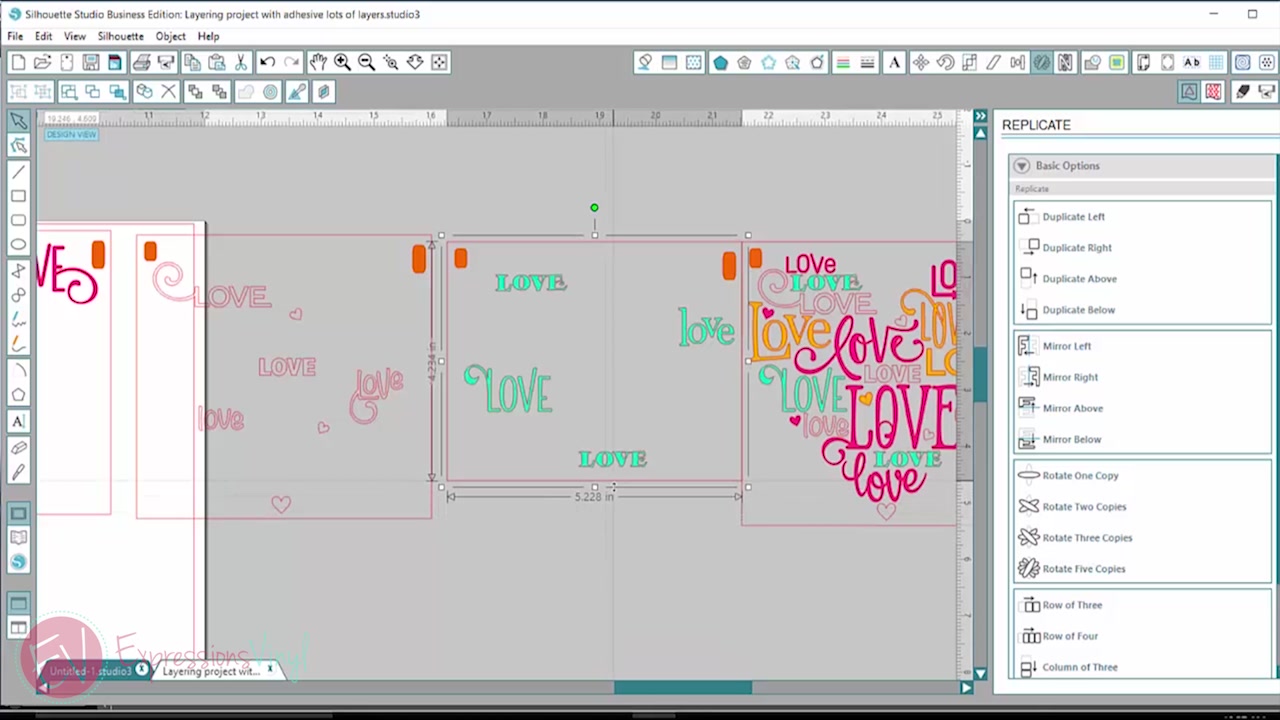This screenshot has height=720, width=1280.
Task: Click the Open folder icon
Action: pos(42,62)
